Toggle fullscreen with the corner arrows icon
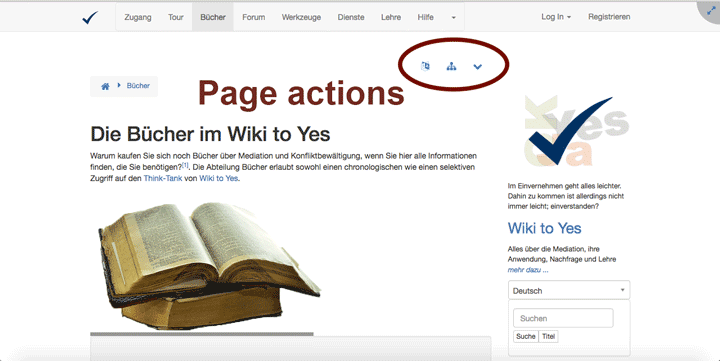The height and width of the screenshot is (361, 720). (x=711, y=11)
